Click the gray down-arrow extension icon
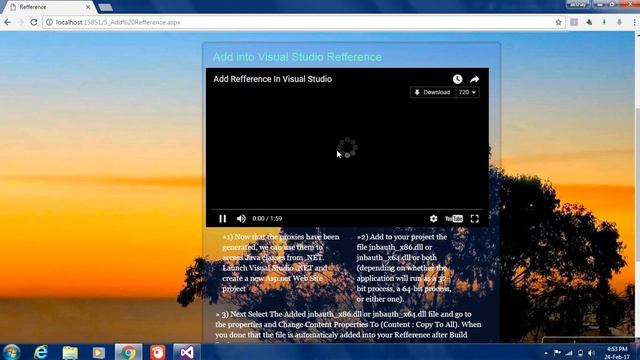This screenshot has height=360, width=640. pyautogui.click(x=619, y=22)
